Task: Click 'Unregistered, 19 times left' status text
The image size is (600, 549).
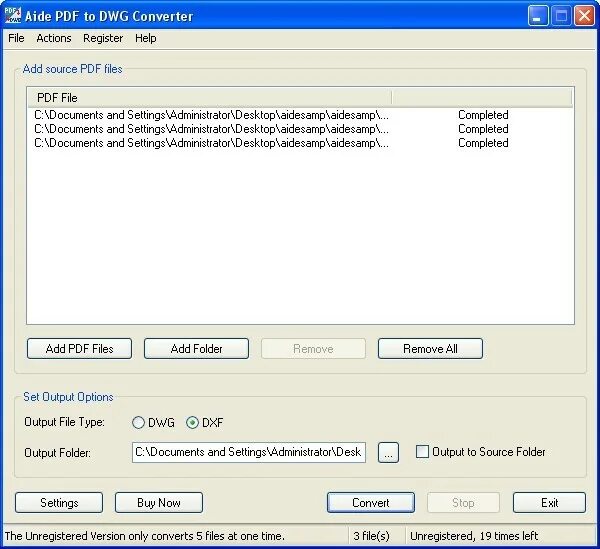Action: pyautogui.click(x=474, y=536)
